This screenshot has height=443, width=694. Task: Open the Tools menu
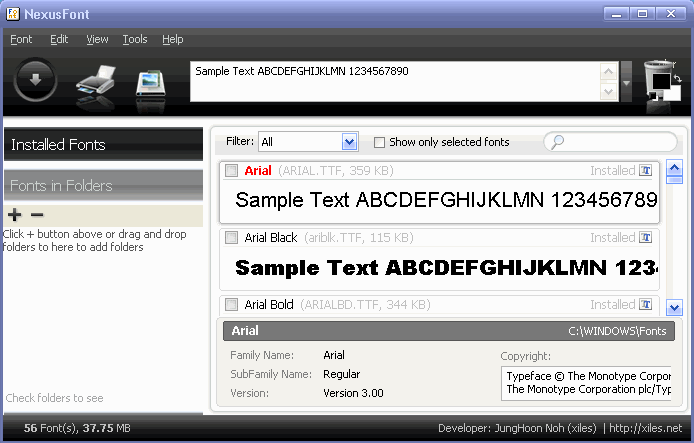click(x=135, y=39)
